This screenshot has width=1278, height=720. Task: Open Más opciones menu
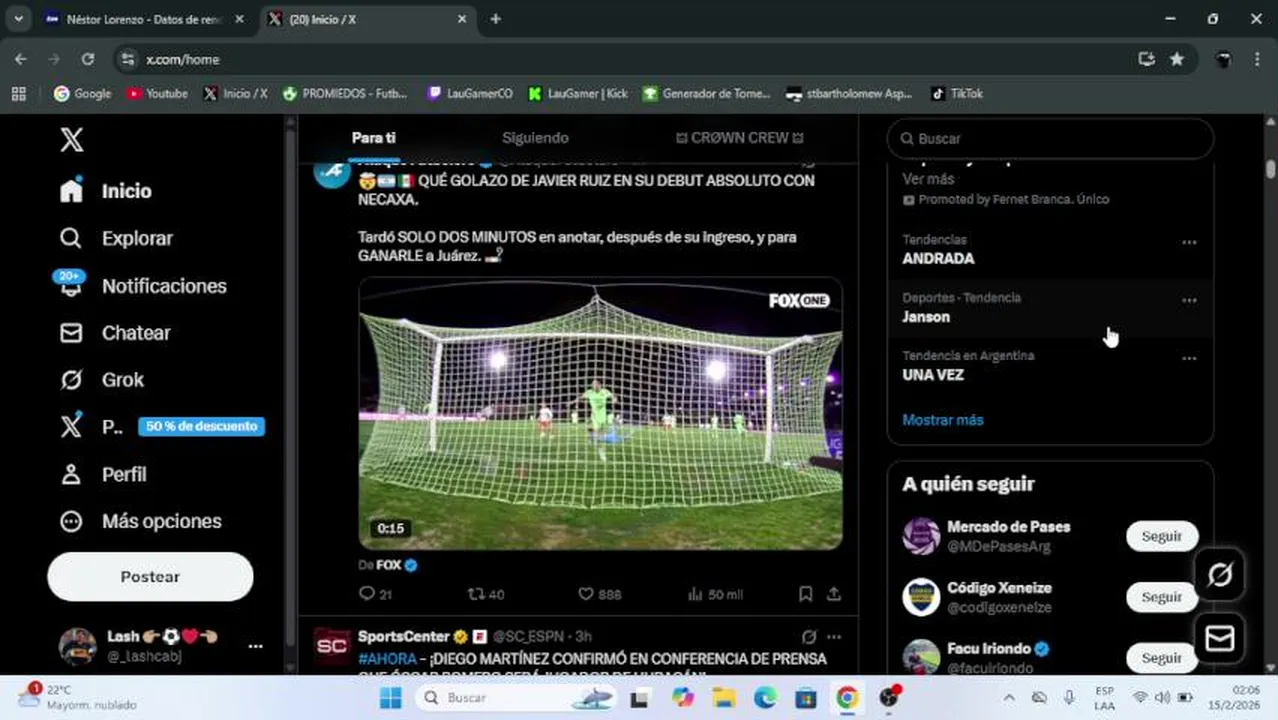(x=140, y=521)
